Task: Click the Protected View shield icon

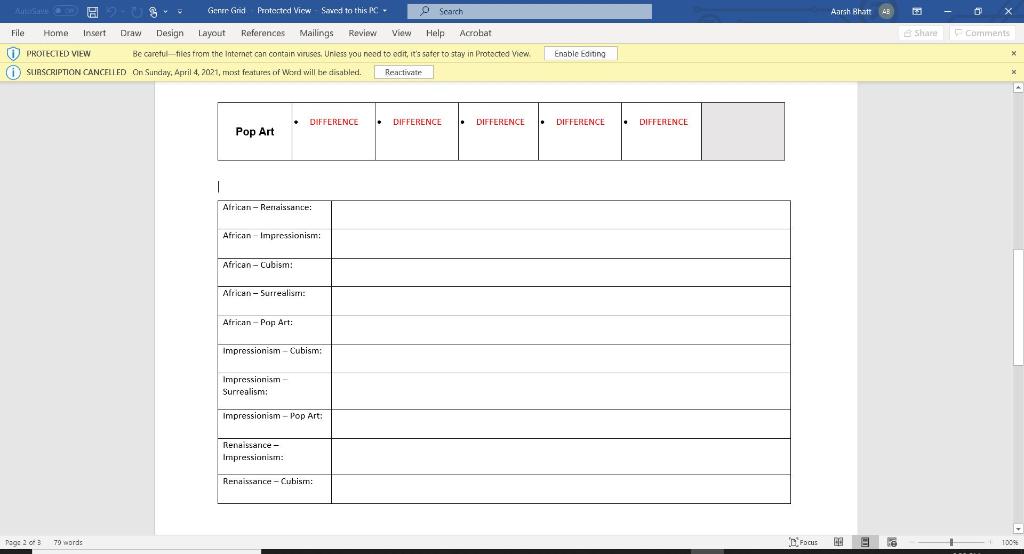Action: click(x=13, y=54)
